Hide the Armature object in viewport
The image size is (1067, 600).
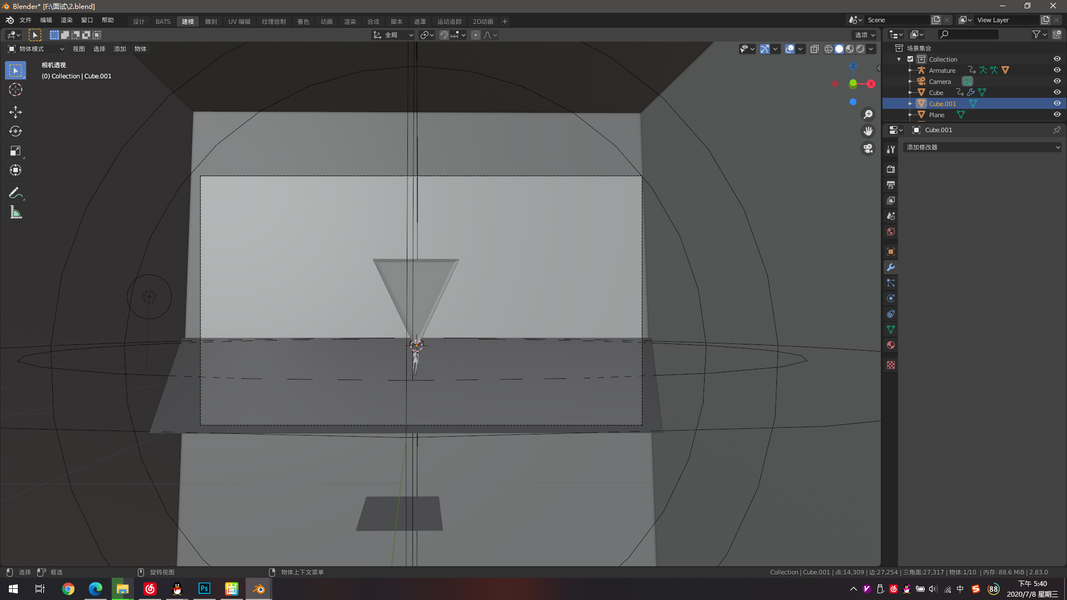pos(1057,70)
